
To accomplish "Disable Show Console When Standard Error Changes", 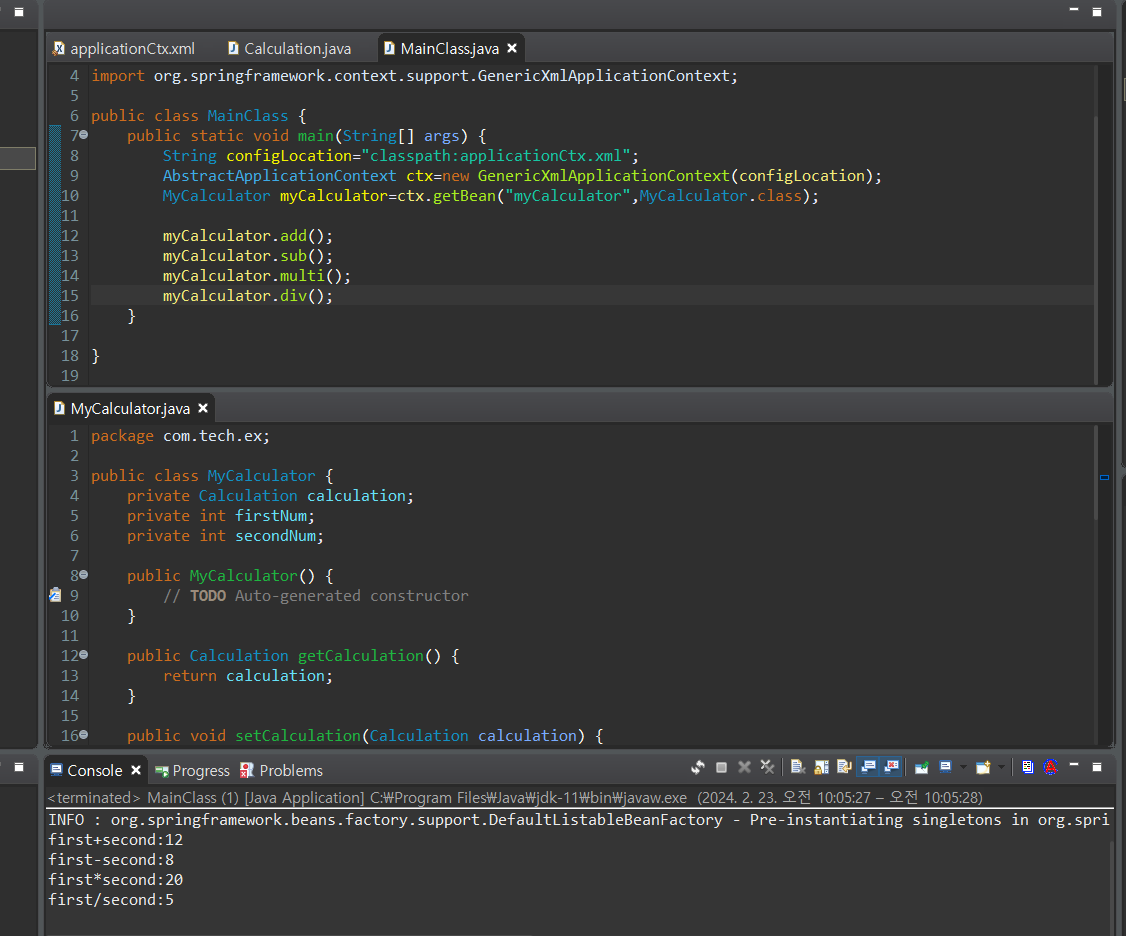I will pos(891,767).
